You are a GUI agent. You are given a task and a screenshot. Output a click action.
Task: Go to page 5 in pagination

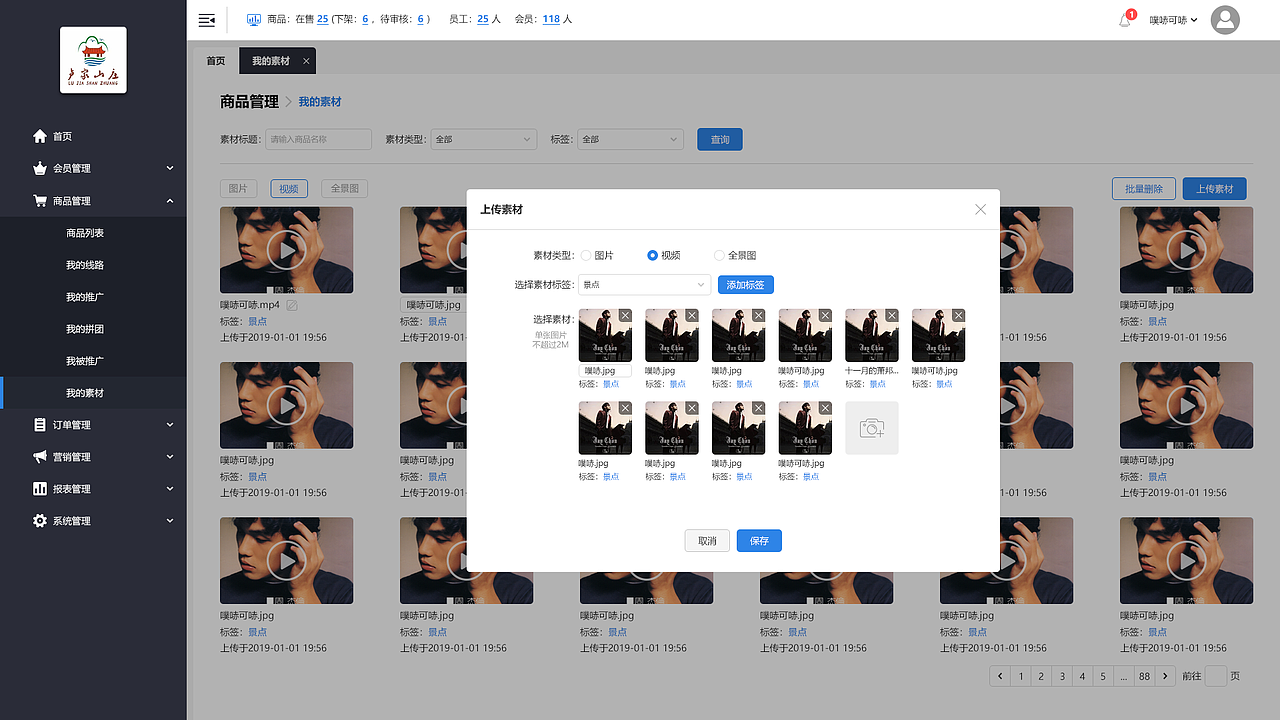(1102, 676)
